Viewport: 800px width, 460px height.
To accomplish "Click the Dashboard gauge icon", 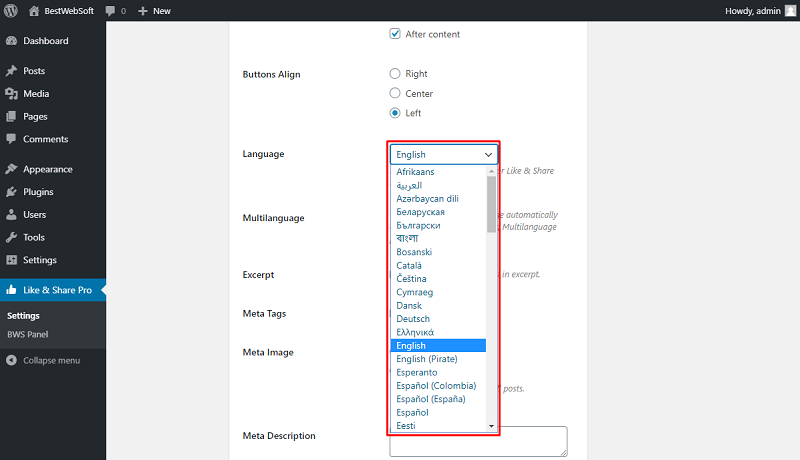I will pyautogui.click(x=11, y=41).
